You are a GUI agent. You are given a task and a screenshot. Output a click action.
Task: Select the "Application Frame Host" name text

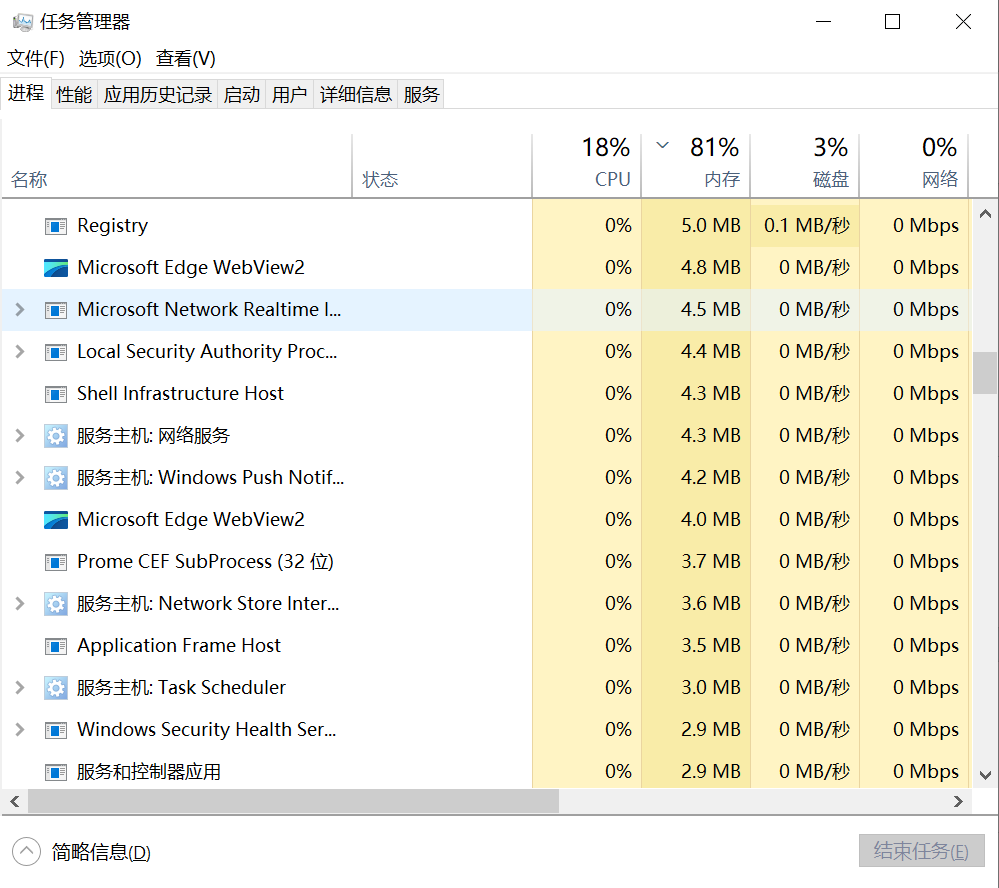pyautogui.click(x=179, y=646)
